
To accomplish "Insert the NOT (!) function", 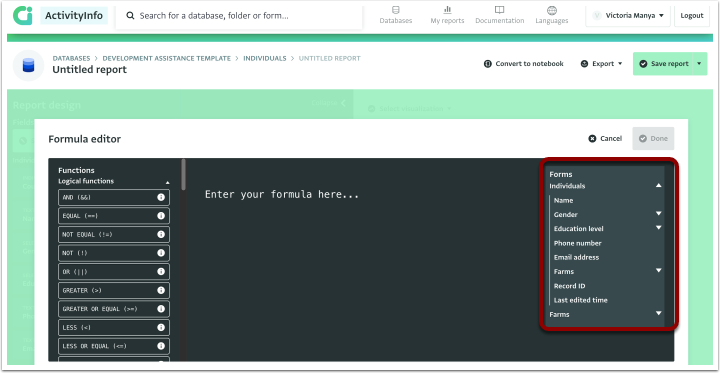I will pyautogui.click(x=114, y=253).
